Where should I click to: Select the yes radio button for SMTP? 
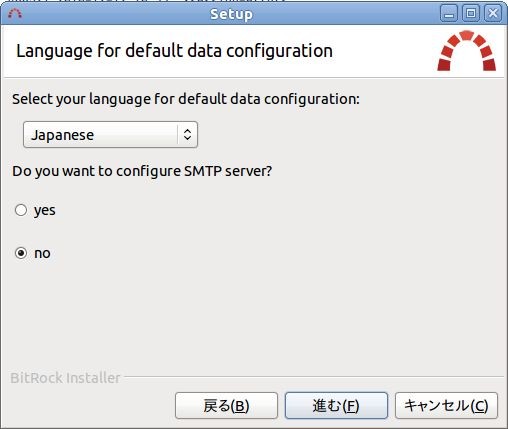(x=21, y=210)
